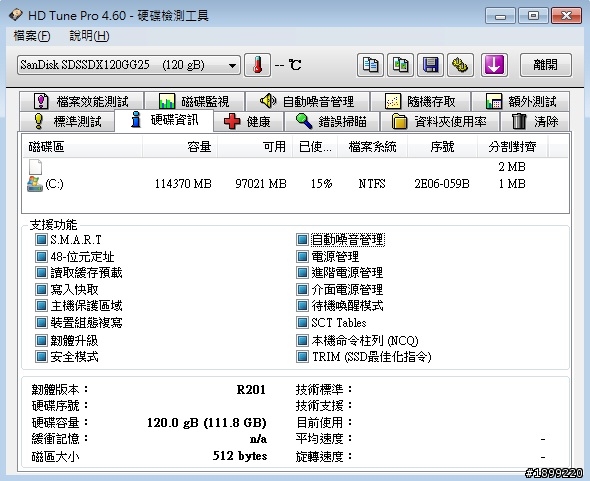
Task: Open the 健康 tab
Action: pos(248,121)
